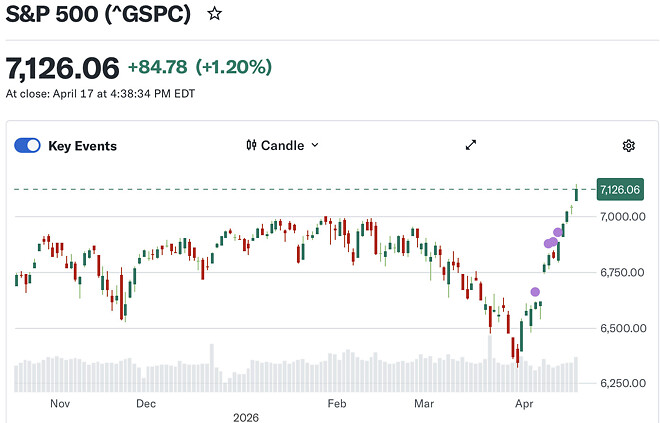The image size is (660, 423).
Task: Click the 'At close: April 17' timestamp
Action: point(100,94)
